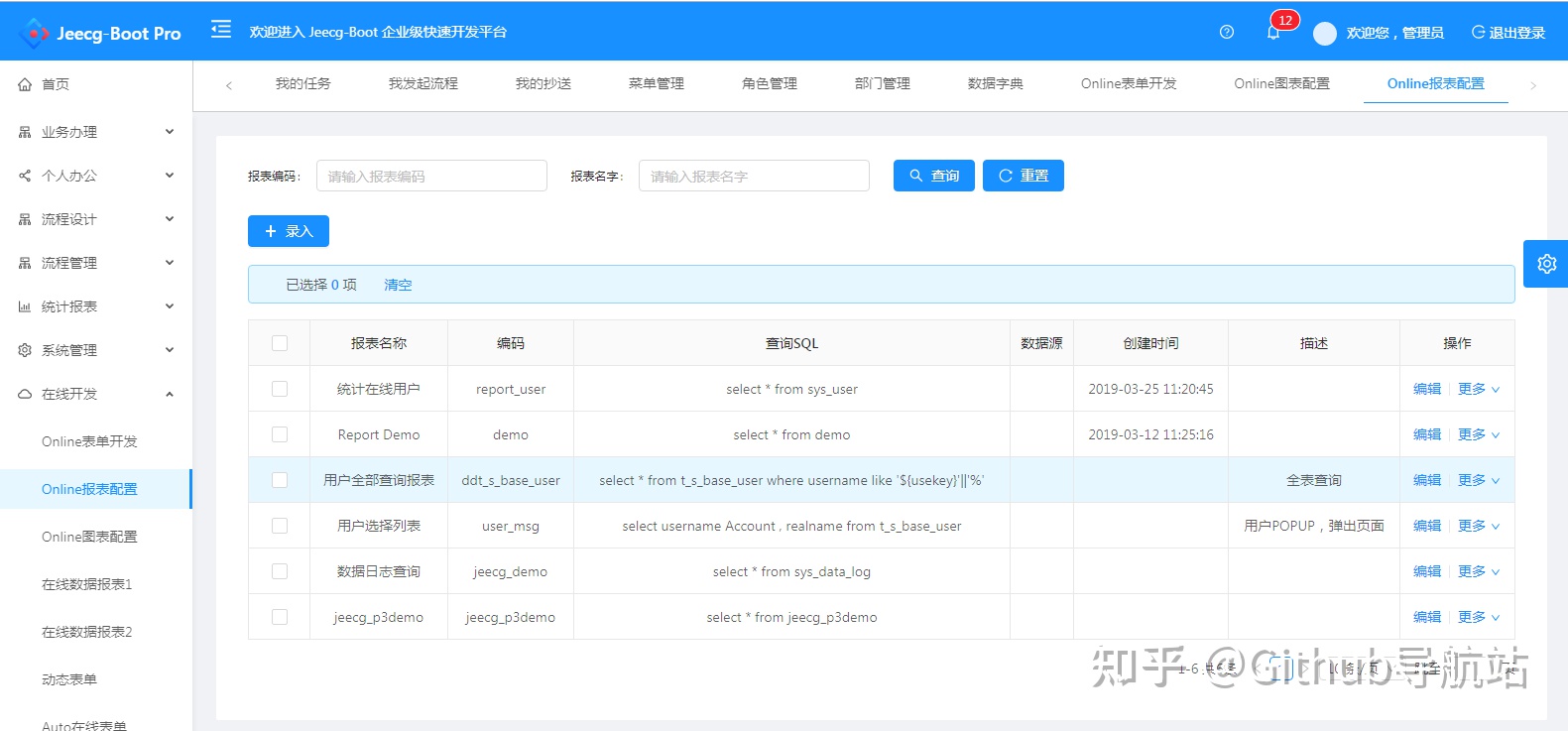This screenshot has height=731, width=1568.
Task: Click the 流程设计 sidebar icon
Action: click(x=25, y=219)
